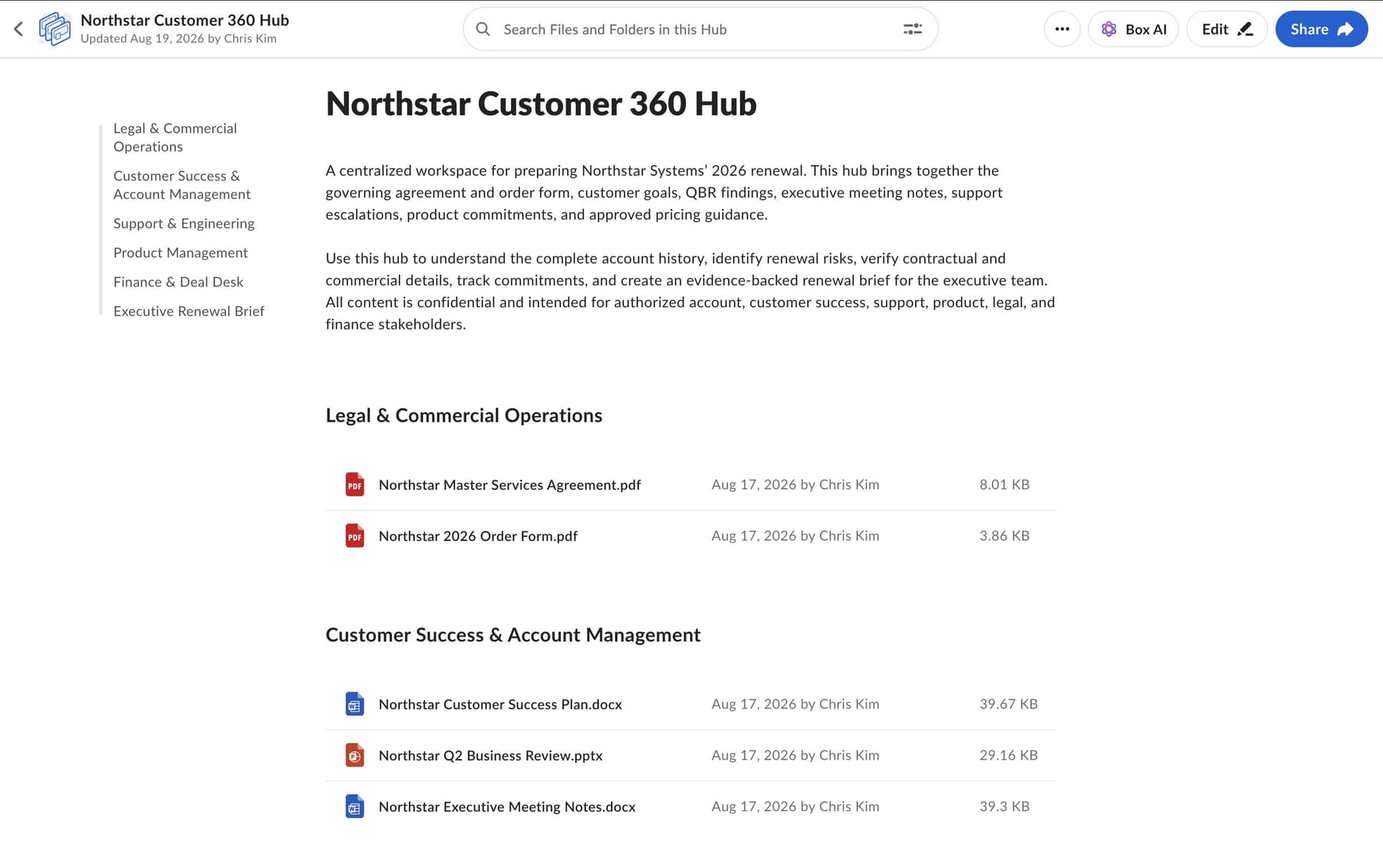Click the Legal & Commercial Operations heading

464,416
